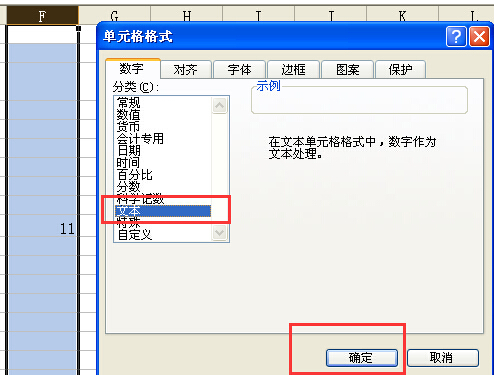Select 日期 in the category list

point(129,151)
